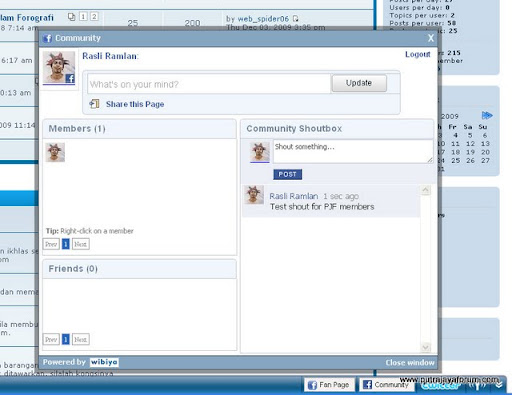Submit the shout with the POST button
Viewport: 512px width, 395px height.
coord(288,174)
